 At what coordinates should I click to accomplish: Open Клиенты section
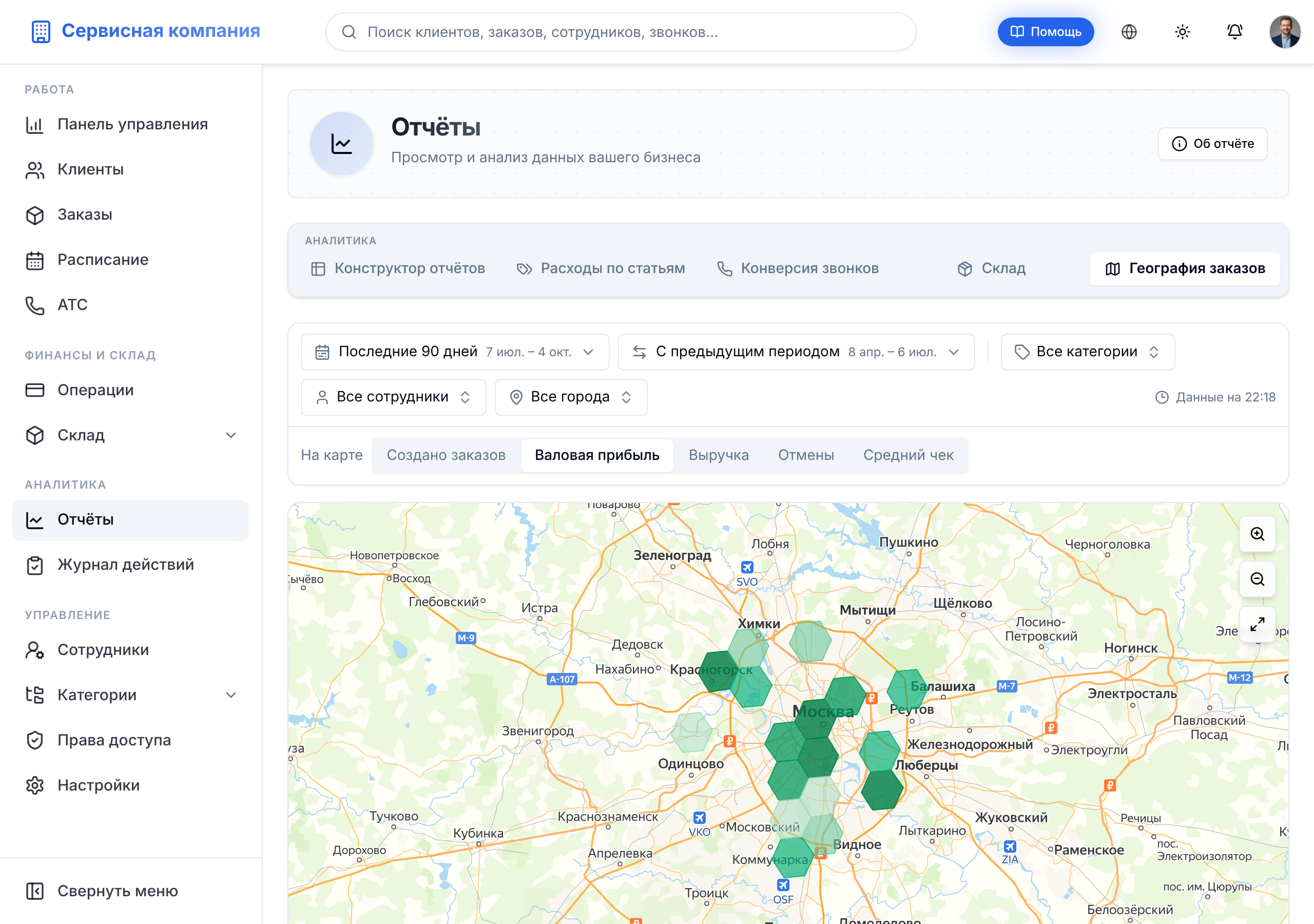tap(130, 169)
